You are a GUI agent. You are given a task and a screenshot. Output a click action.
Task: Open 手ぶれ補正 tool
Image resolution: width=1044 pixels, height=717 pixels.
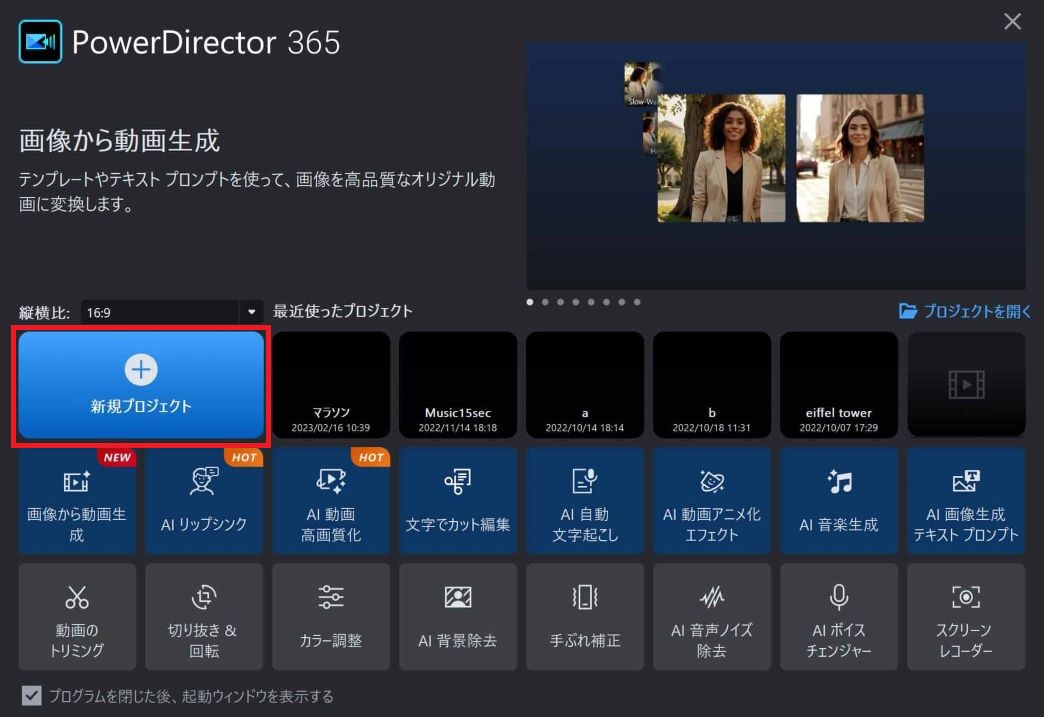tap(585, 617)
